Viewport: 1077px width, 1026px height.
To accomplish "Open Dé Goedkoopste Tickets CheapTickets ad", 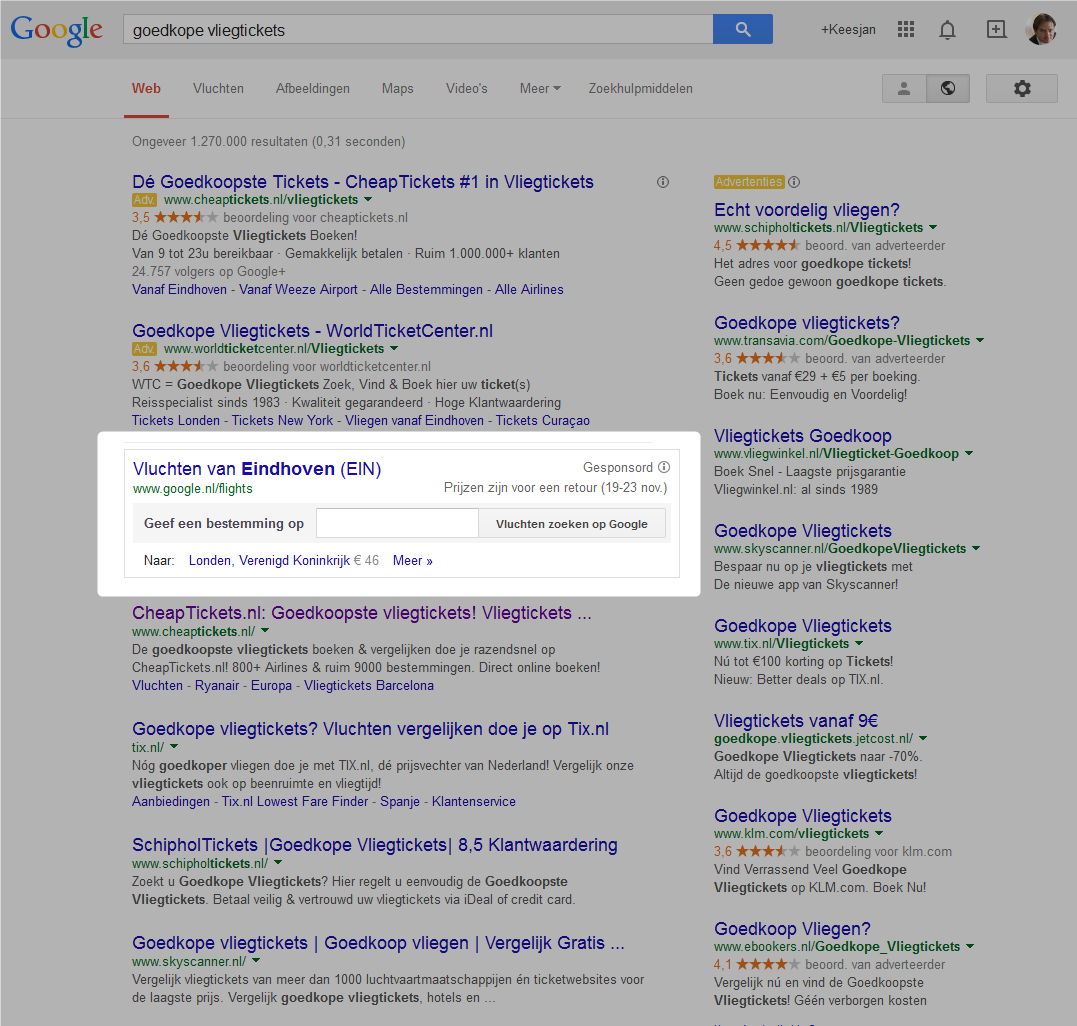I will click(x=363, y=181).
